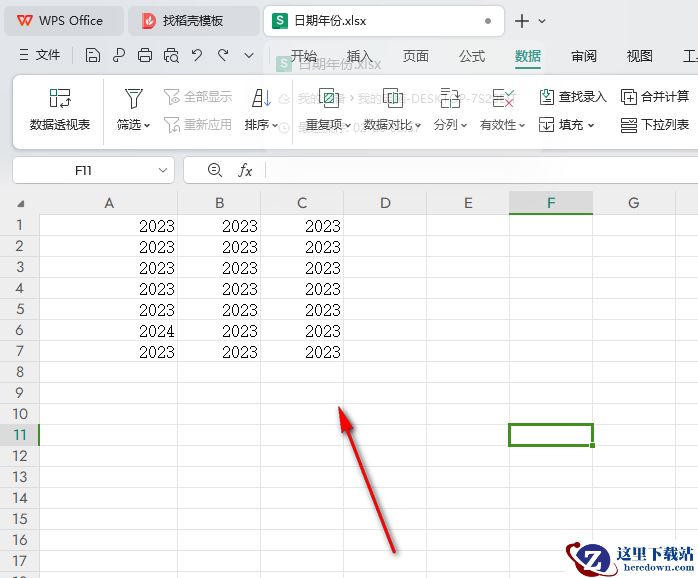Image resolution: width=698 pixels, height=578 pixels.
Task: Click cell B4 containing 2023
Action: tap(219, 289)
